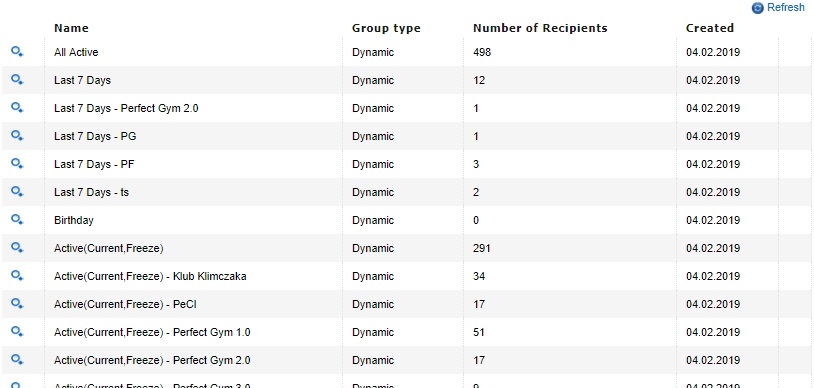Select Last 7 Days - Perfect Gym 2.0 name
The height and width of the screenshot is (388, 814).
click(x=126, y=109)
